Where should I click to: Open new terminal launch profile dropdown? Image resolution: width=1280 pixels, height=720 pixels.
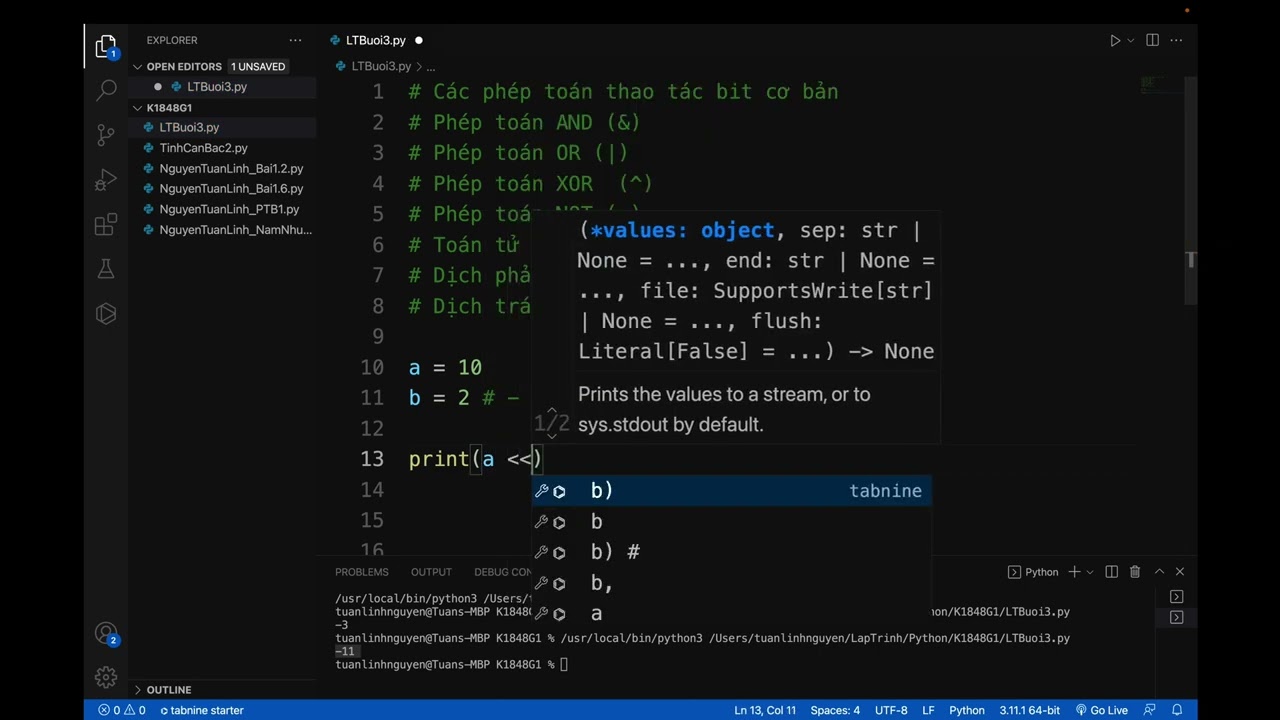click(x=1090, y=572)
